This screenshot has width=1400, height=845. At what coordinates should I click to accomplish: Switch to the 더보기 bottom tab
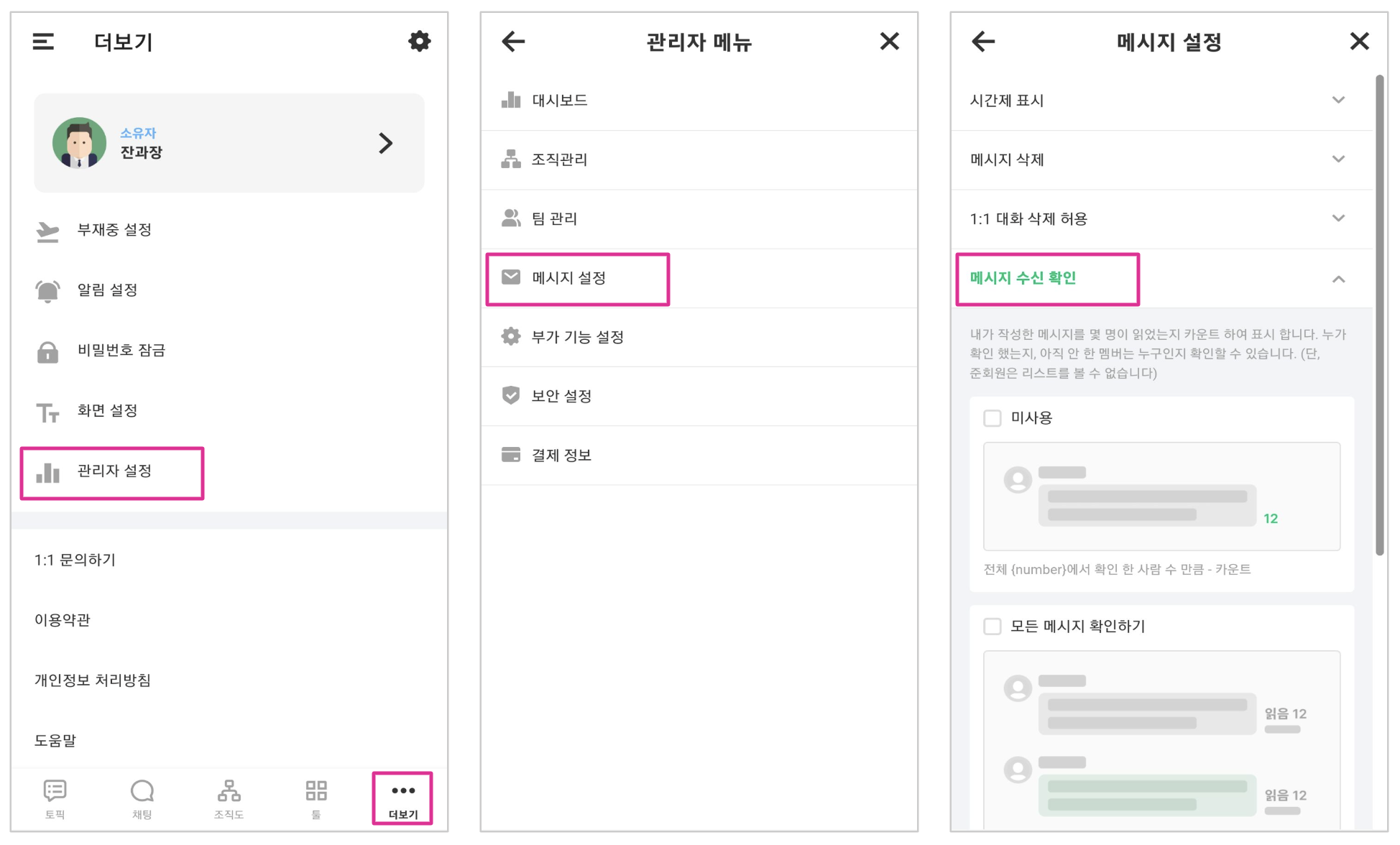(x=402, y=798)
